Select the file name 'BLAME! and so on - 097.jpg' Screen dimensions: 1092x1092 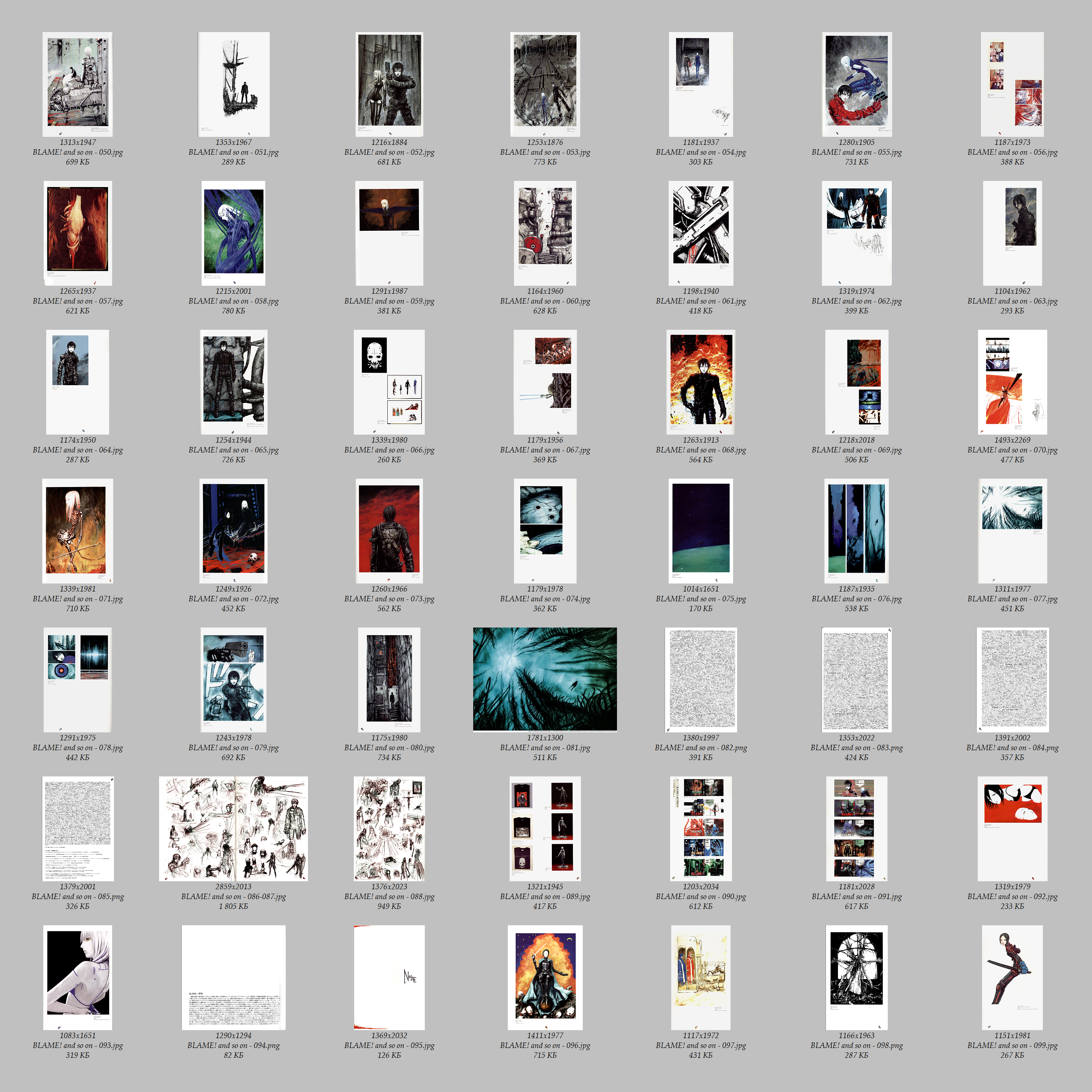click(x=701, y=1045)
